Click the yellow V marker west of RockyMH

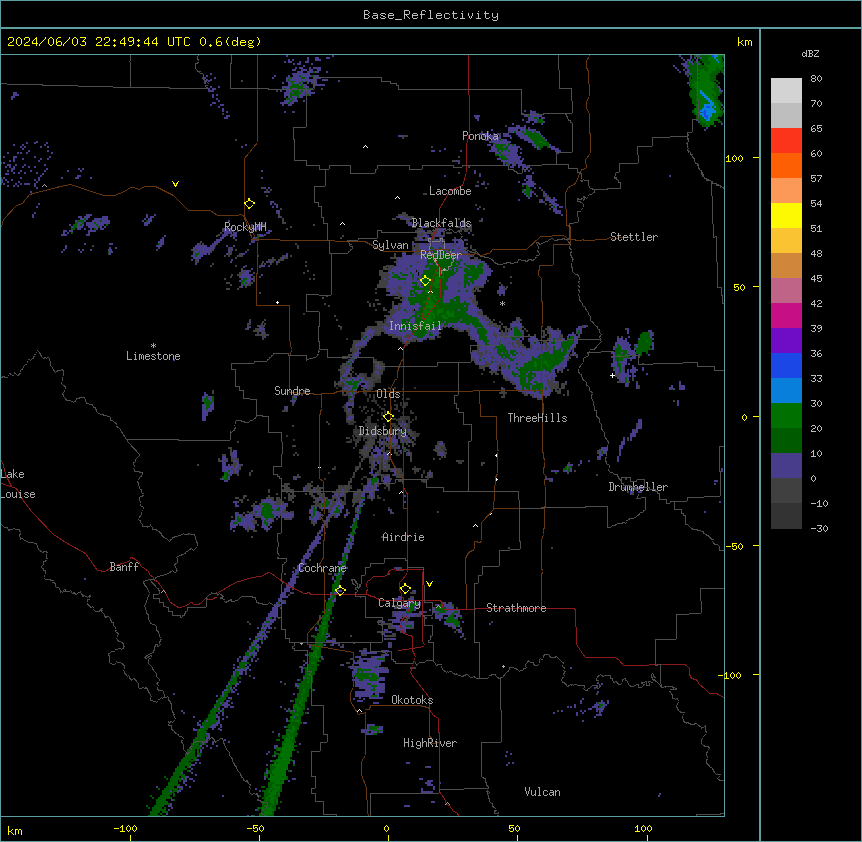175,184
